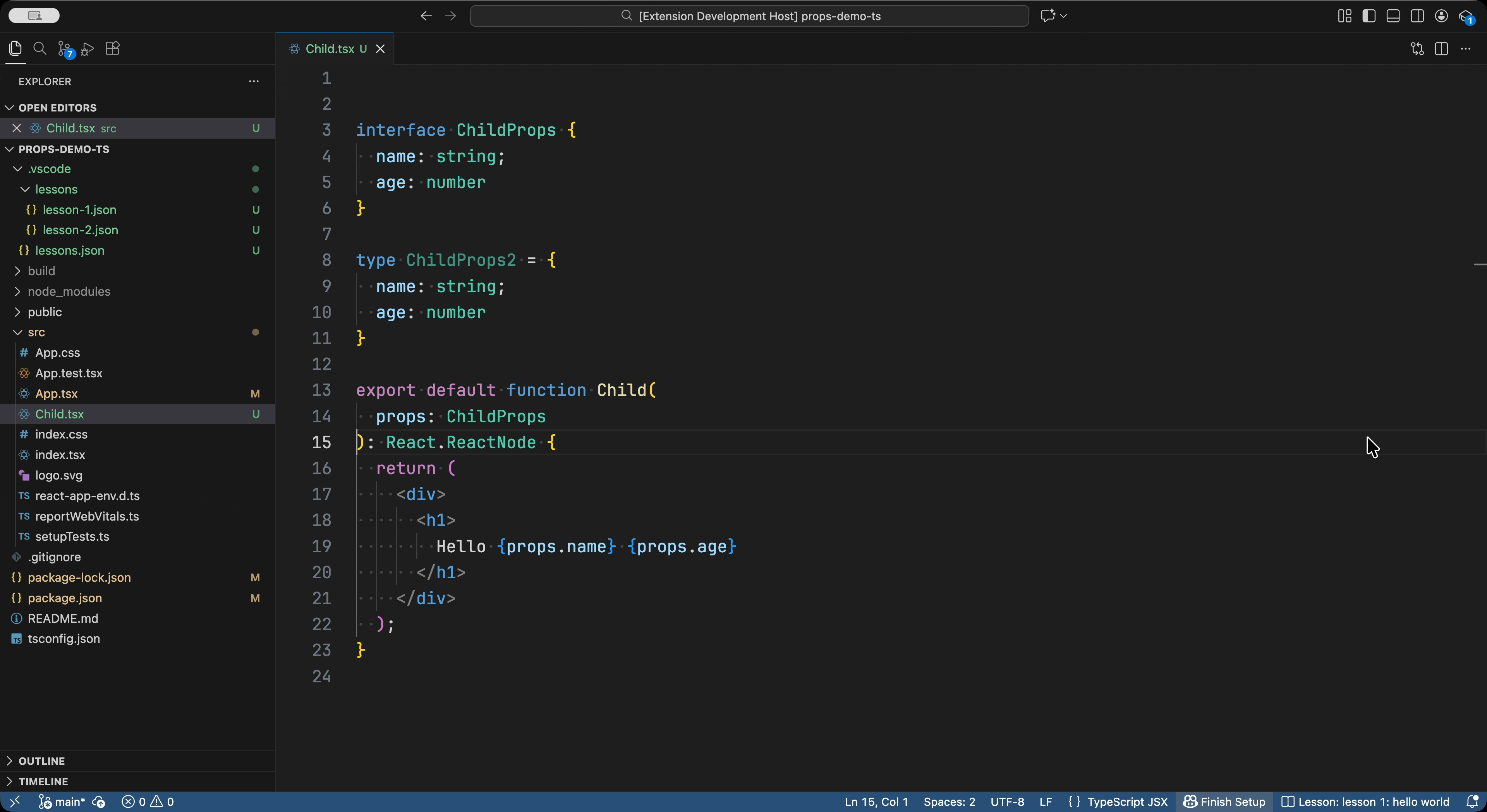The image size is (1487, 812).
Task: Expand the node_modules folder
Action: click(x=69, y=291)
